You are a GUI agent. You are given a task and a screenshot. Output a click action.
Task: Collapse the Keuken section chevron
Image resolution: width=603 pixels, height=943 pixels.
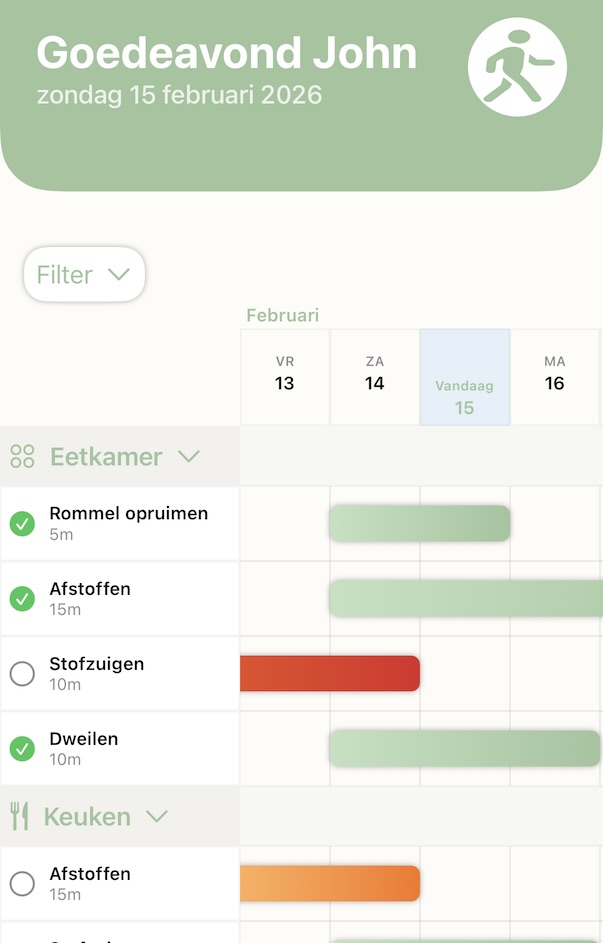tap(156, 817)
